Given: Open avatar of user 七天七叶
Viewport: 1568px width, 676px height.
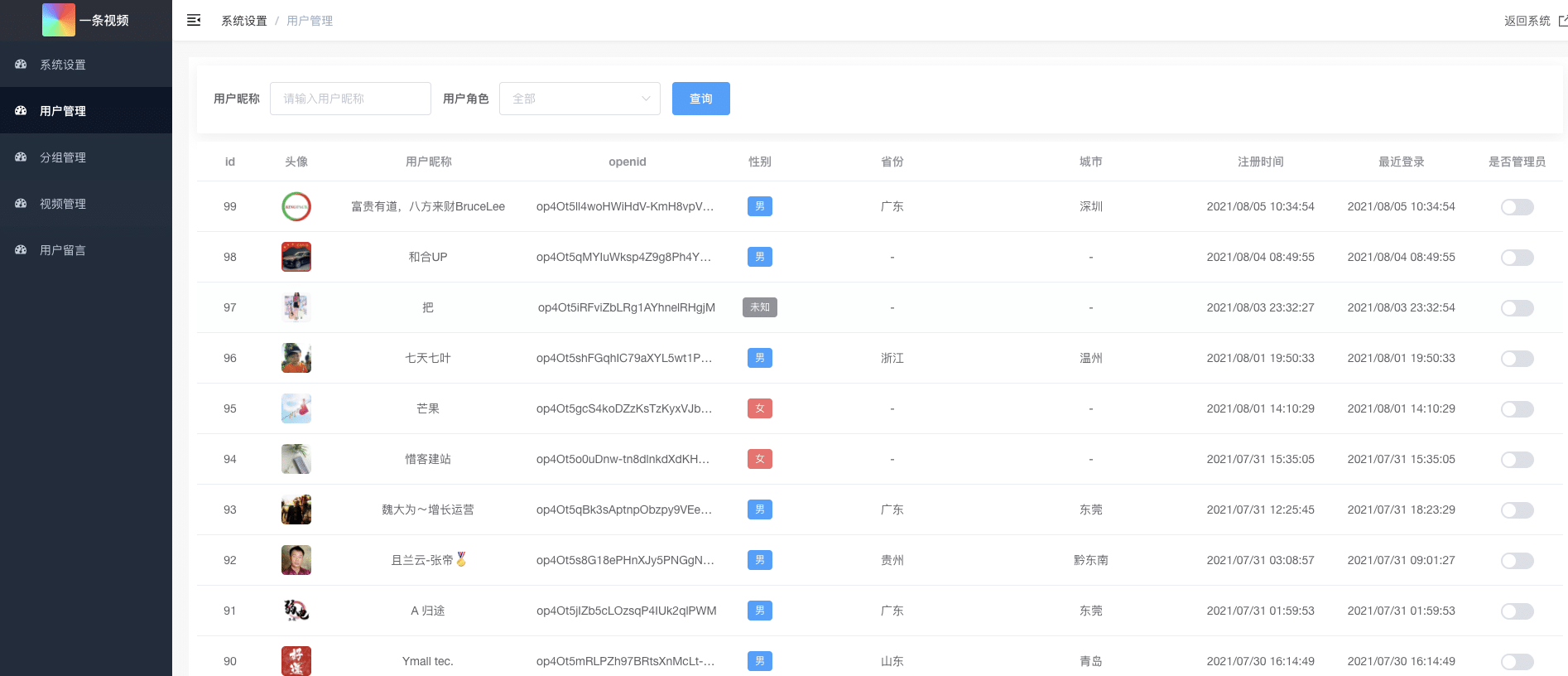Looking at the screenshot, I should [296, 358].
